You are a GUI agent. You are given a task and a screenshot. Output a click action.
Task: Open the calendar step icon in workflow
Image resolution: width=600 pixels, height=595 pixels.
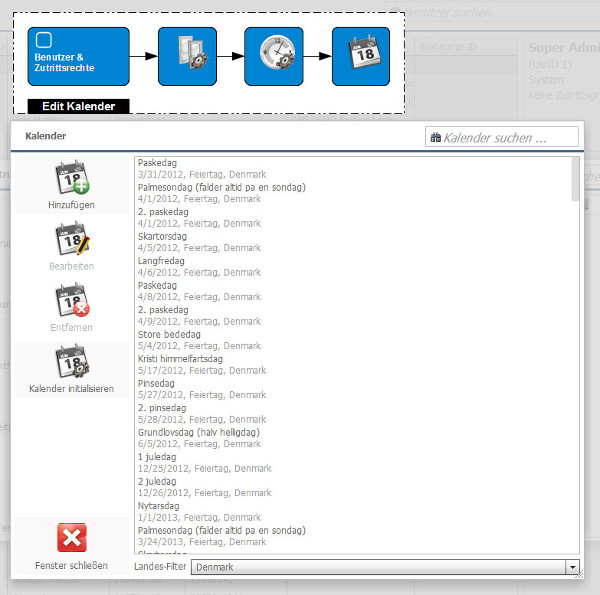(360, 57)
